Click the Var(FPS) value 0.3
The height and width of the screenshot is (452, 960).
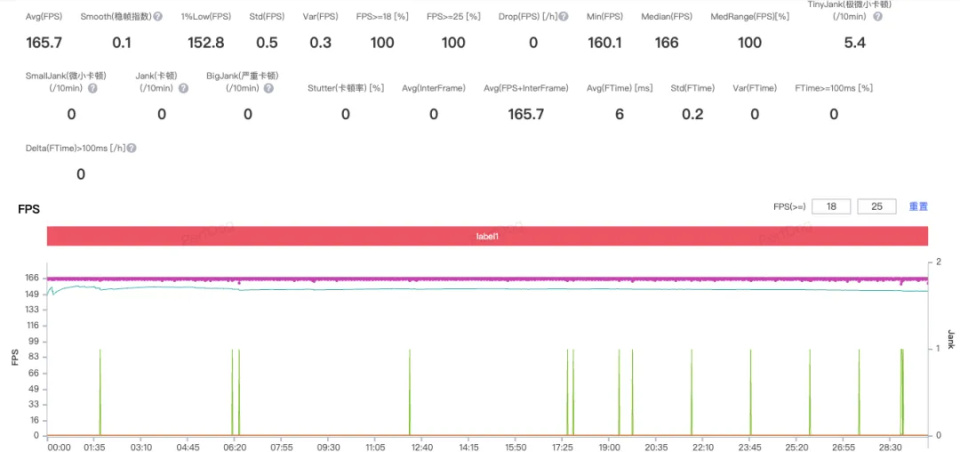pos(321,43)
